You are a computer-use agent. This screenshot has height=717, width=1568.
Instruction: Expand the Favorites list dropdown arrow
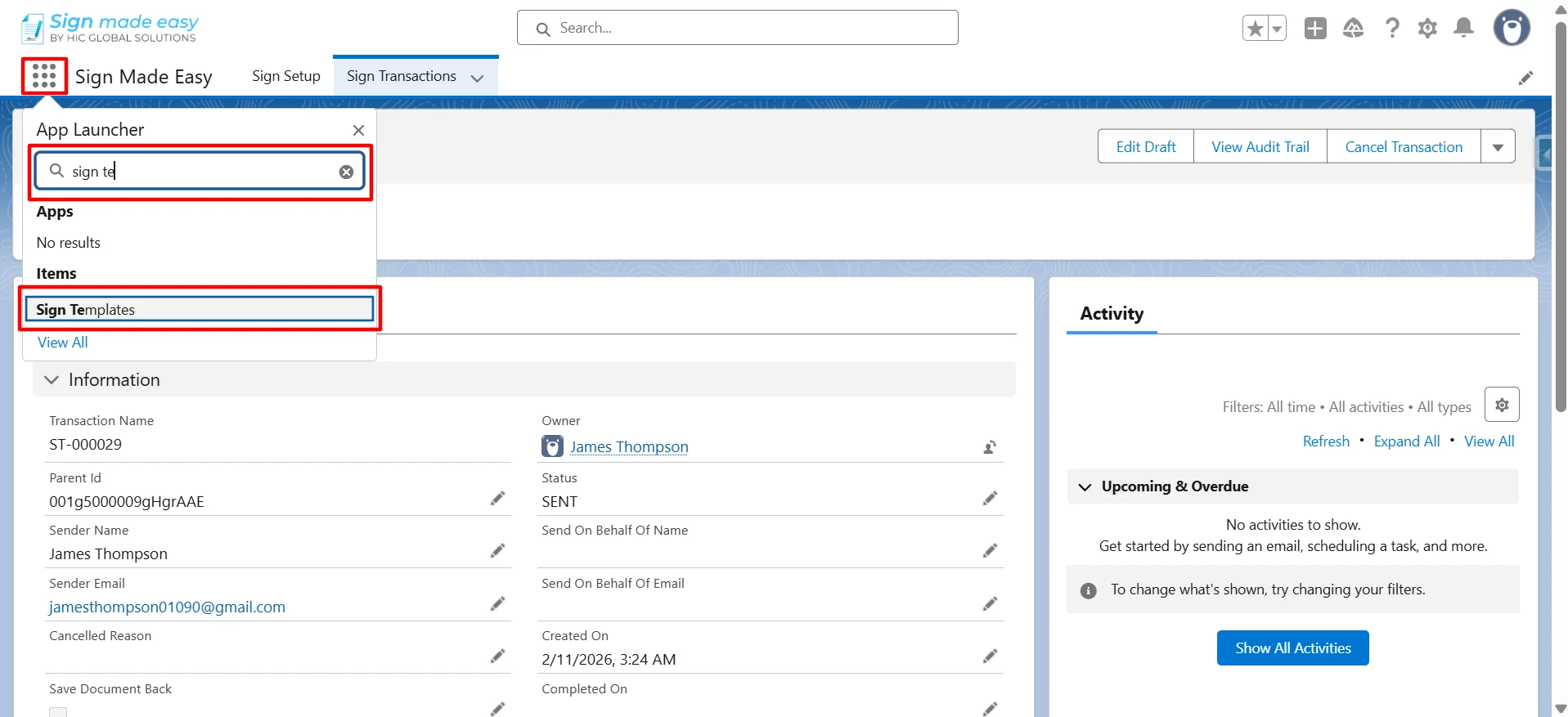click(1277, 29)
